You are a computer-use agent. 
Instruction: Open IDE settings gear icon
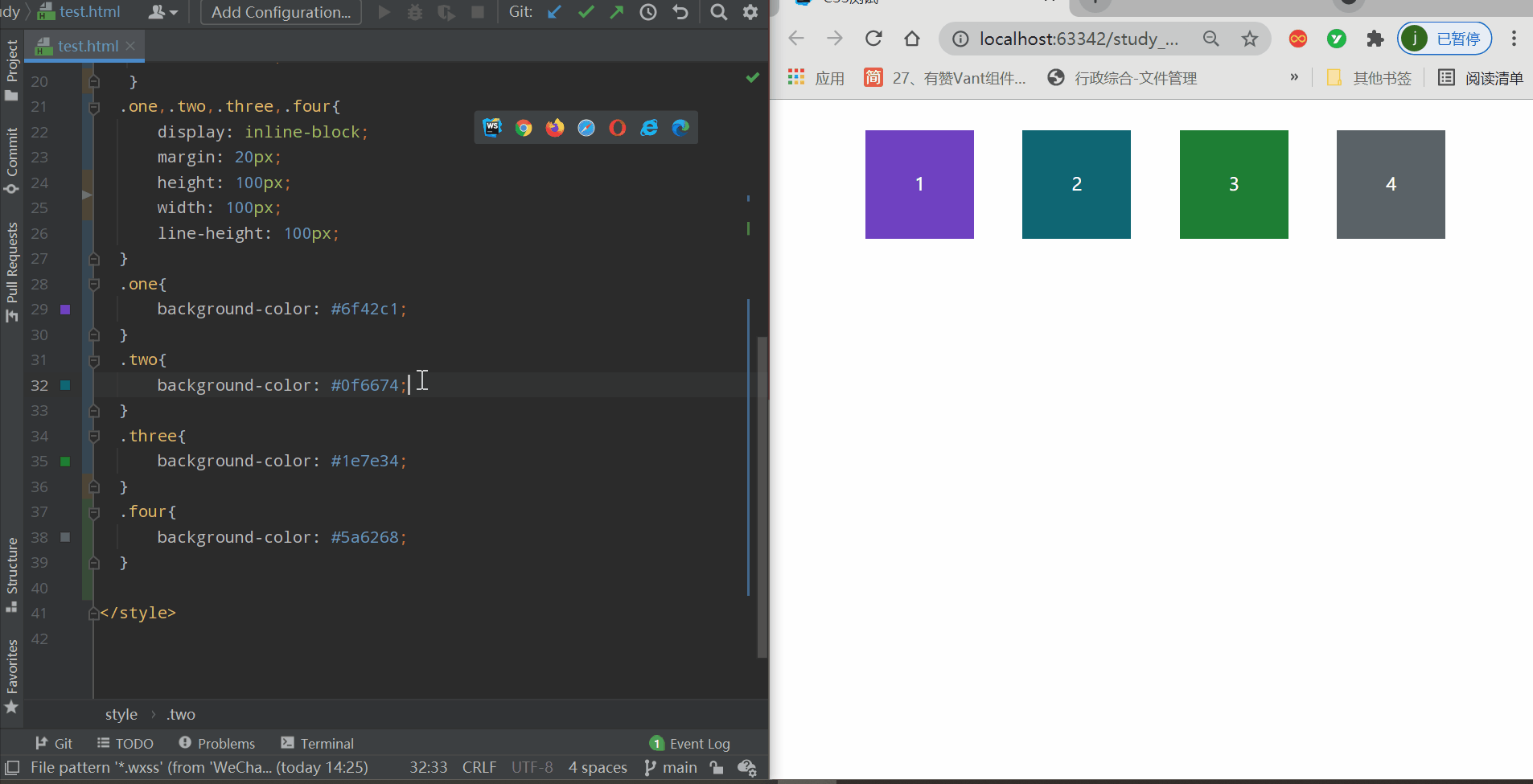pyautogui.click(x=750, y=12)
